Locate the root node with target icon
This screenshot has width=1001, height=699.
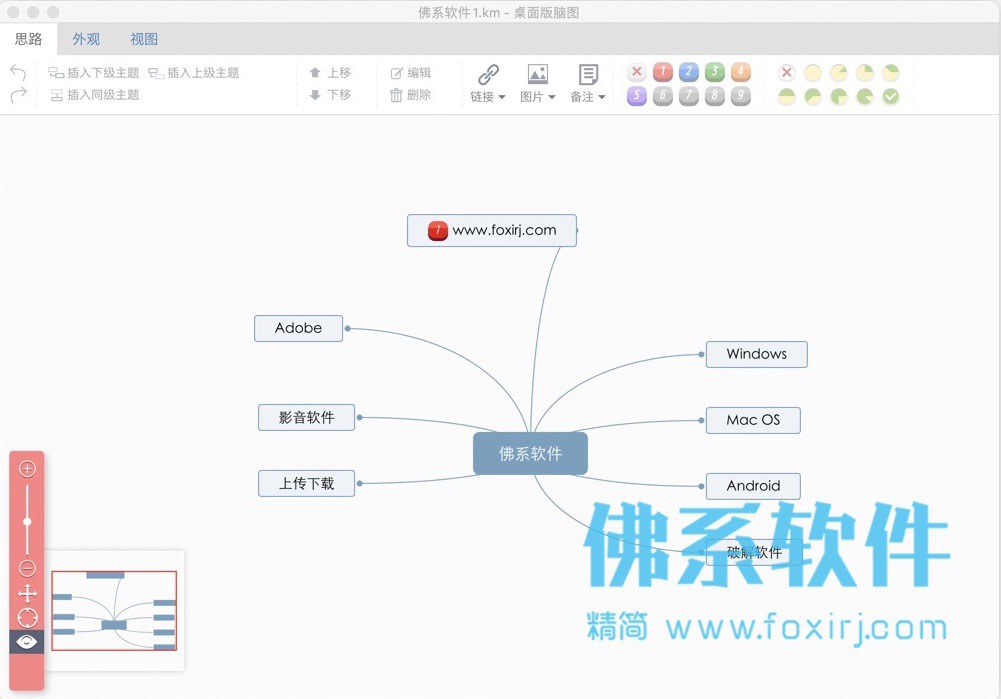pos(27,618)
